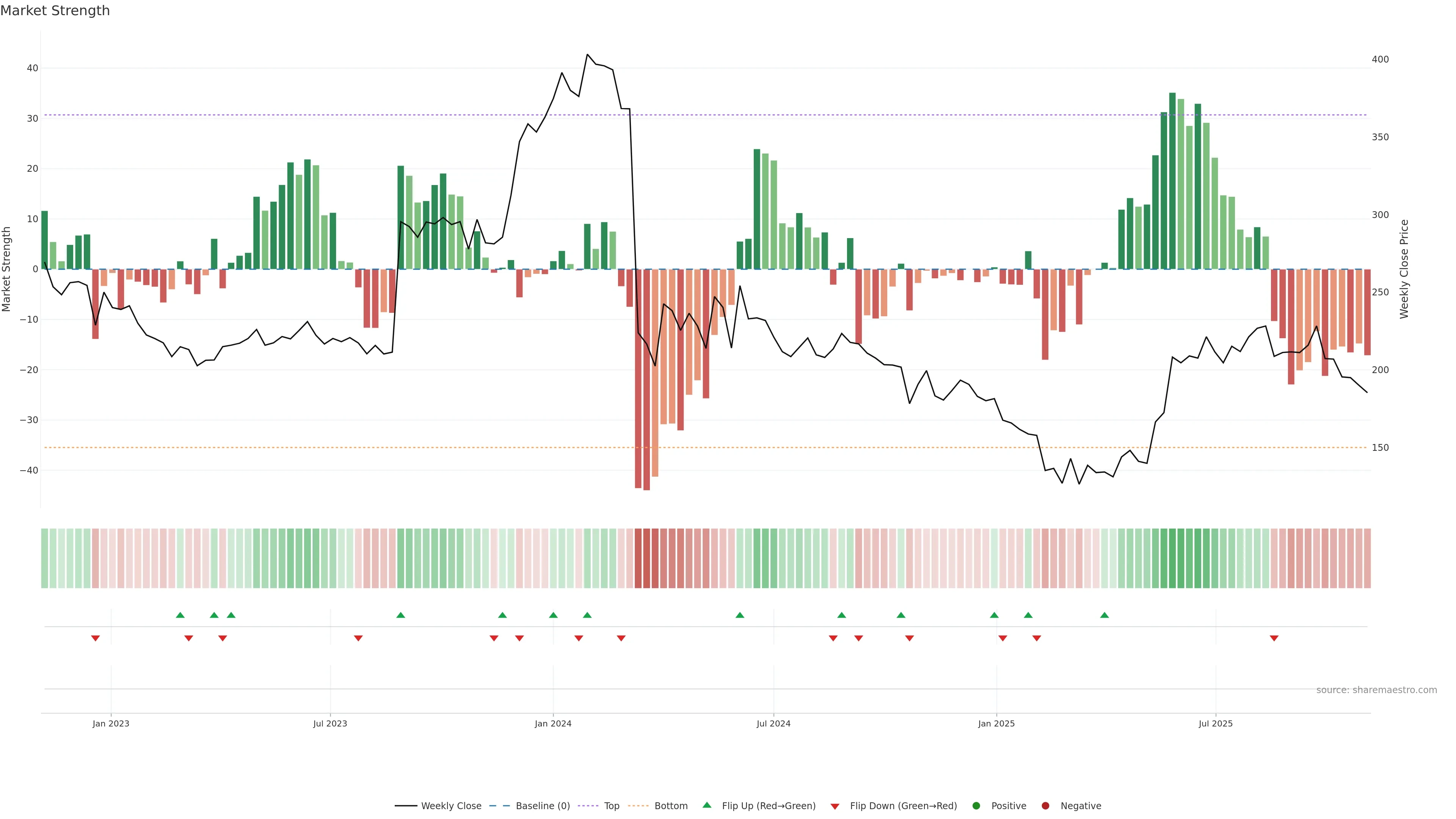Click the Flip Up green triangle legend icon
This screenshot has height=819, width=1456.
click(706, 805)
